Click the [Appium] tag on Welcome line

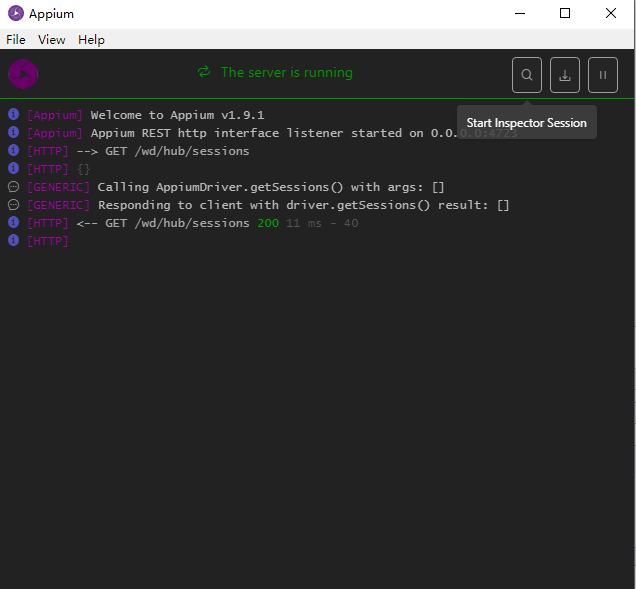[55, 115]
